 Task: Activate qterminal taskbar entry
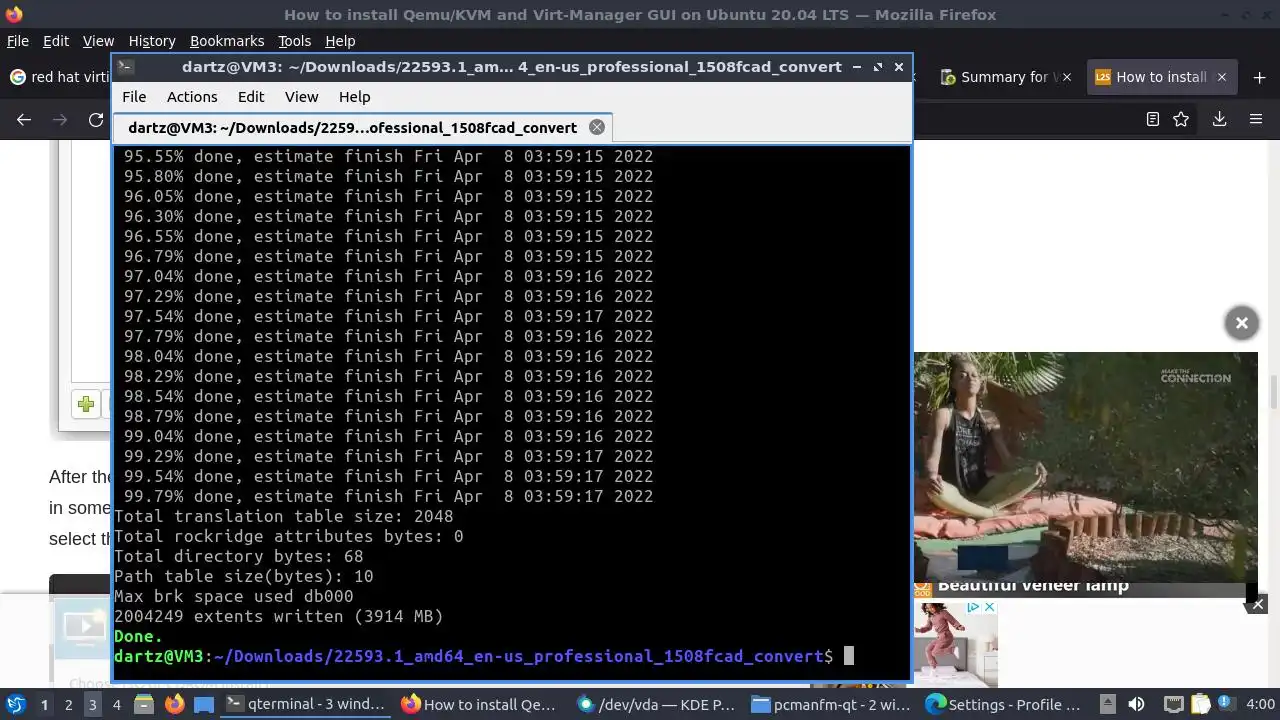pos(306,705)
